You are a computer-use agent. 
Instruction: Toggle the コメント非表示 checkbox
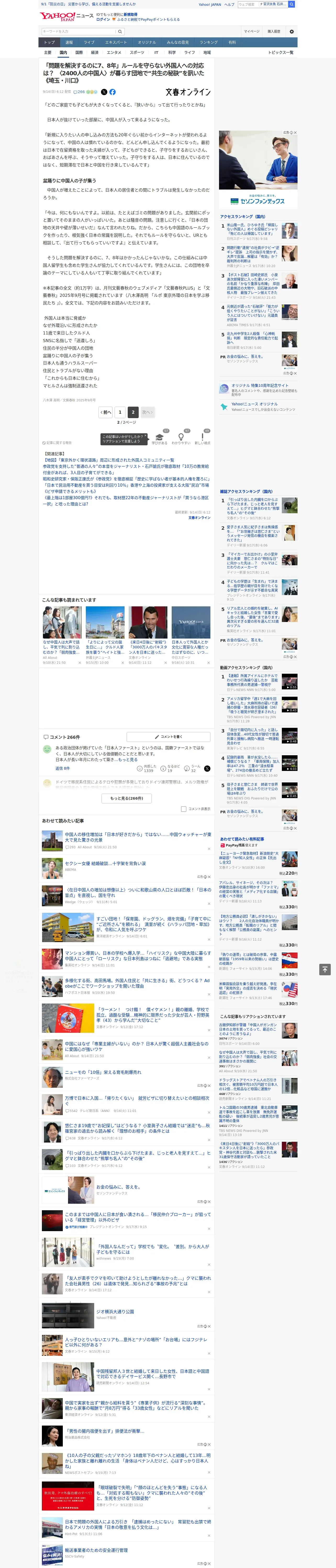coord(183,809)
